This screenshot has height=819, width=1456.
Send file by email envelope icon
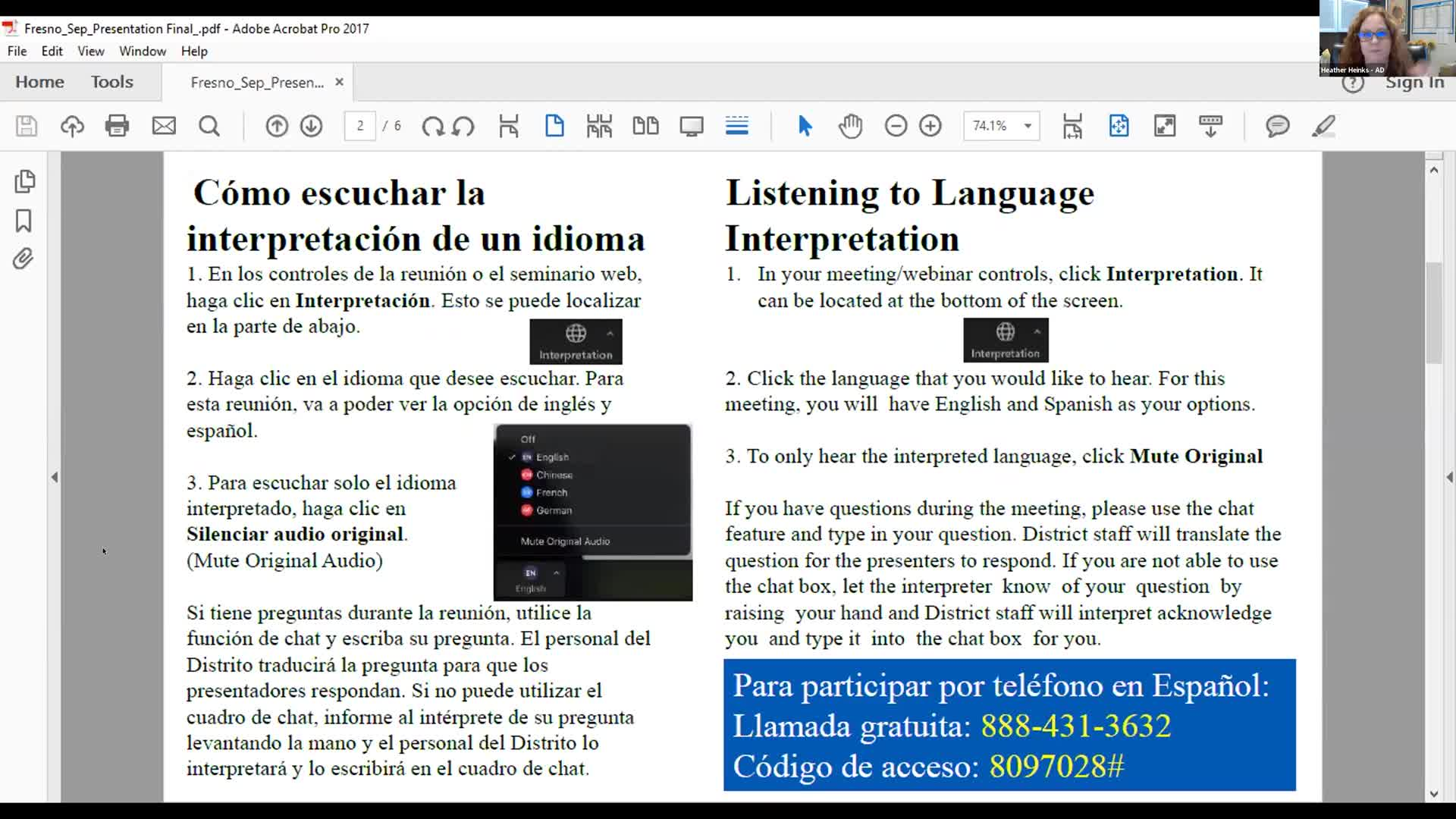(x=164, y=126)
